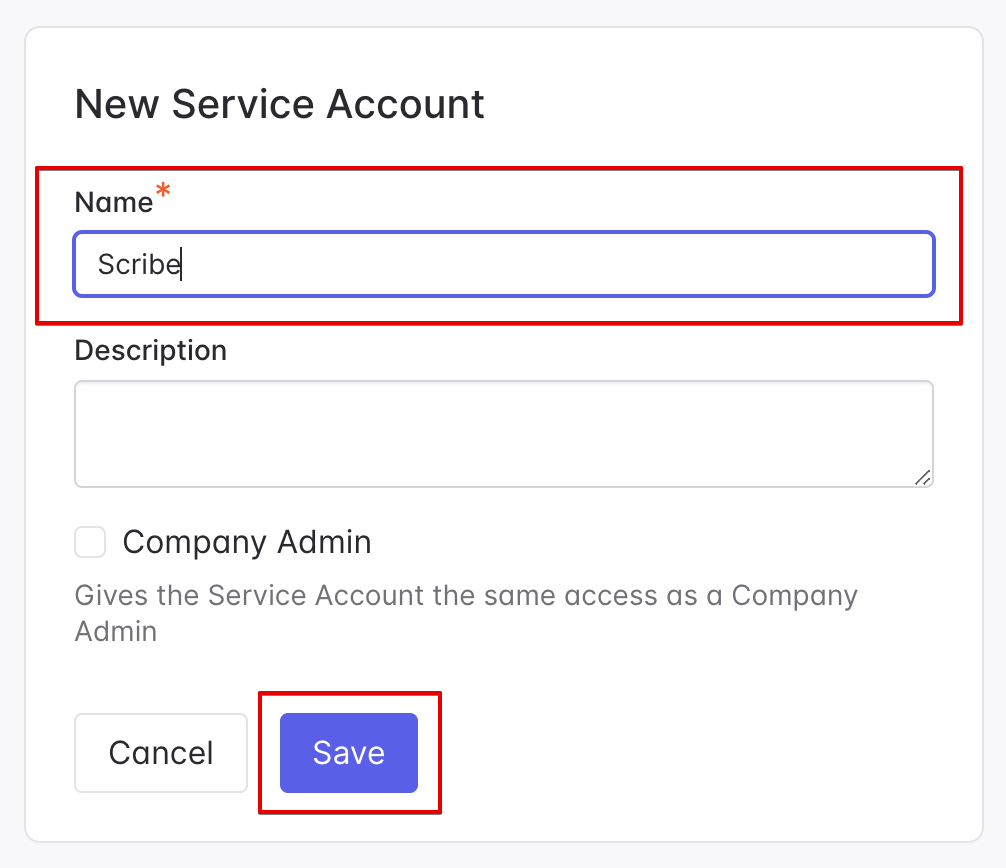Enable the Company Admin checkbox
The width and height of the screenshot is (1006, 868).
90,543
